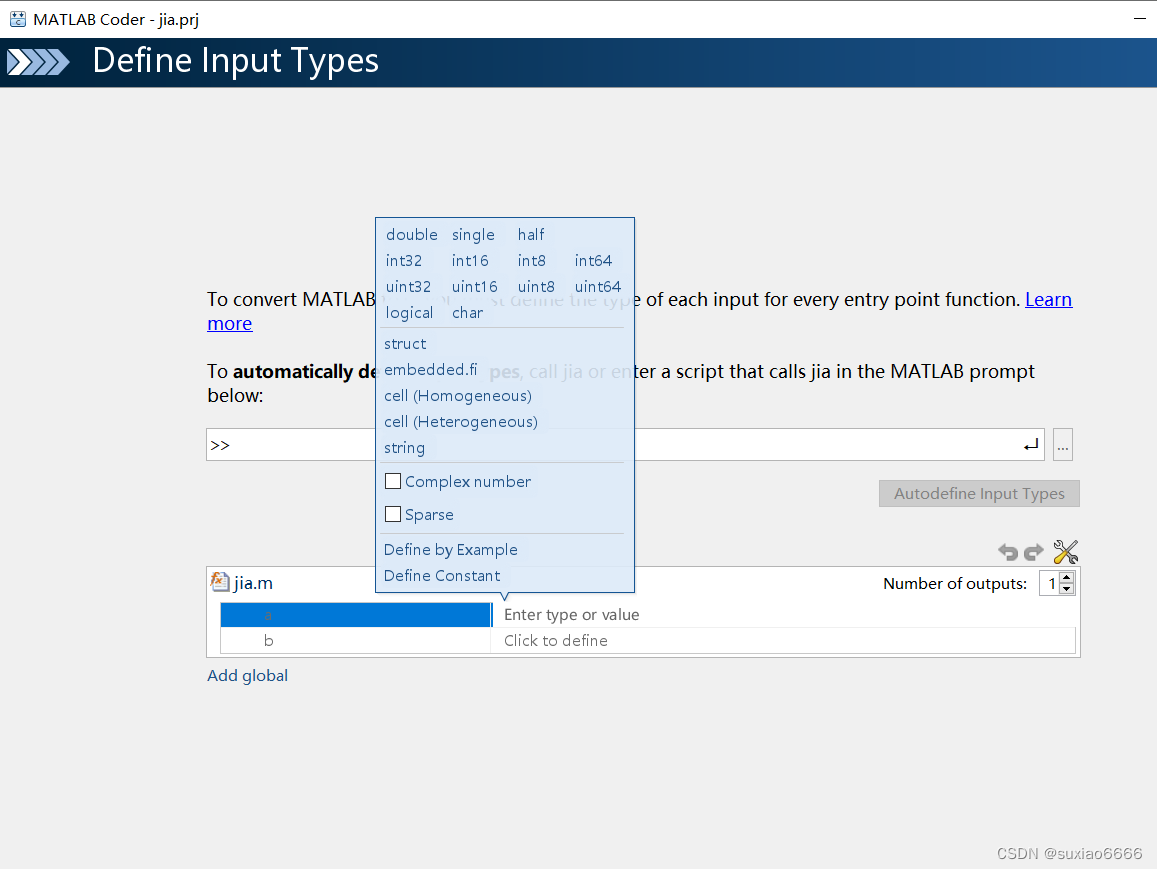1157x869 pixels.
Task: Open the Learn more link
Action: click(x=1048, y=300)
